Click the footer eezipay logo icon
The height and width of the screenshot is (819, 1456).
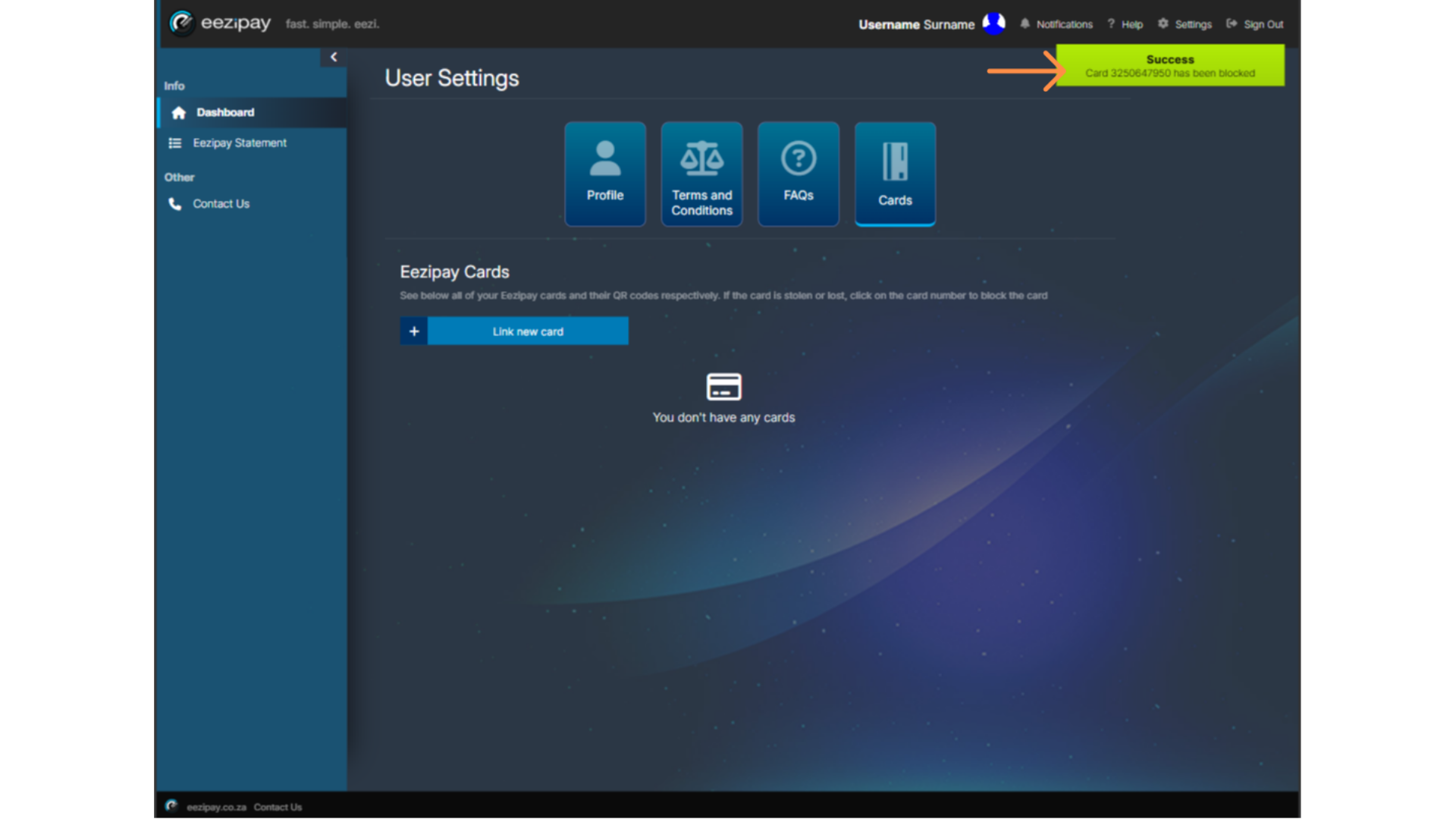(x=171, y=806)
